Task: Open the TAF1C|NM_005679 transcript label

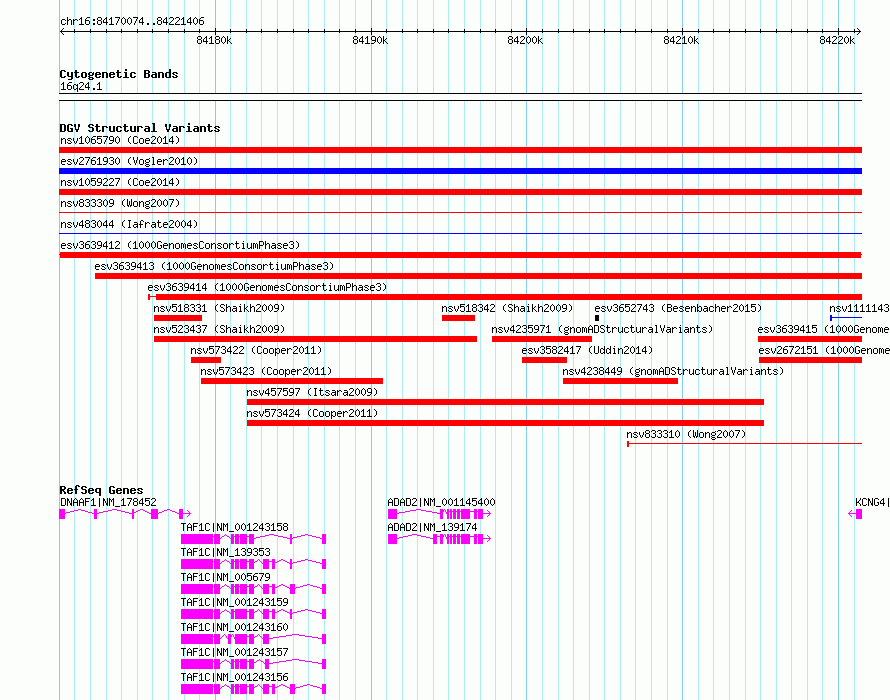Action: [x=225, y=577]
